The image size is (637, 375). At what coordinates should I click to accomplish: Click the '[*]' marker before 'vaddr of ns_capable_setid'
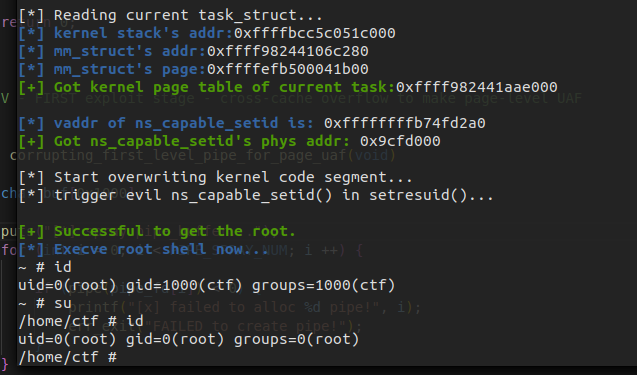point(32,123)
